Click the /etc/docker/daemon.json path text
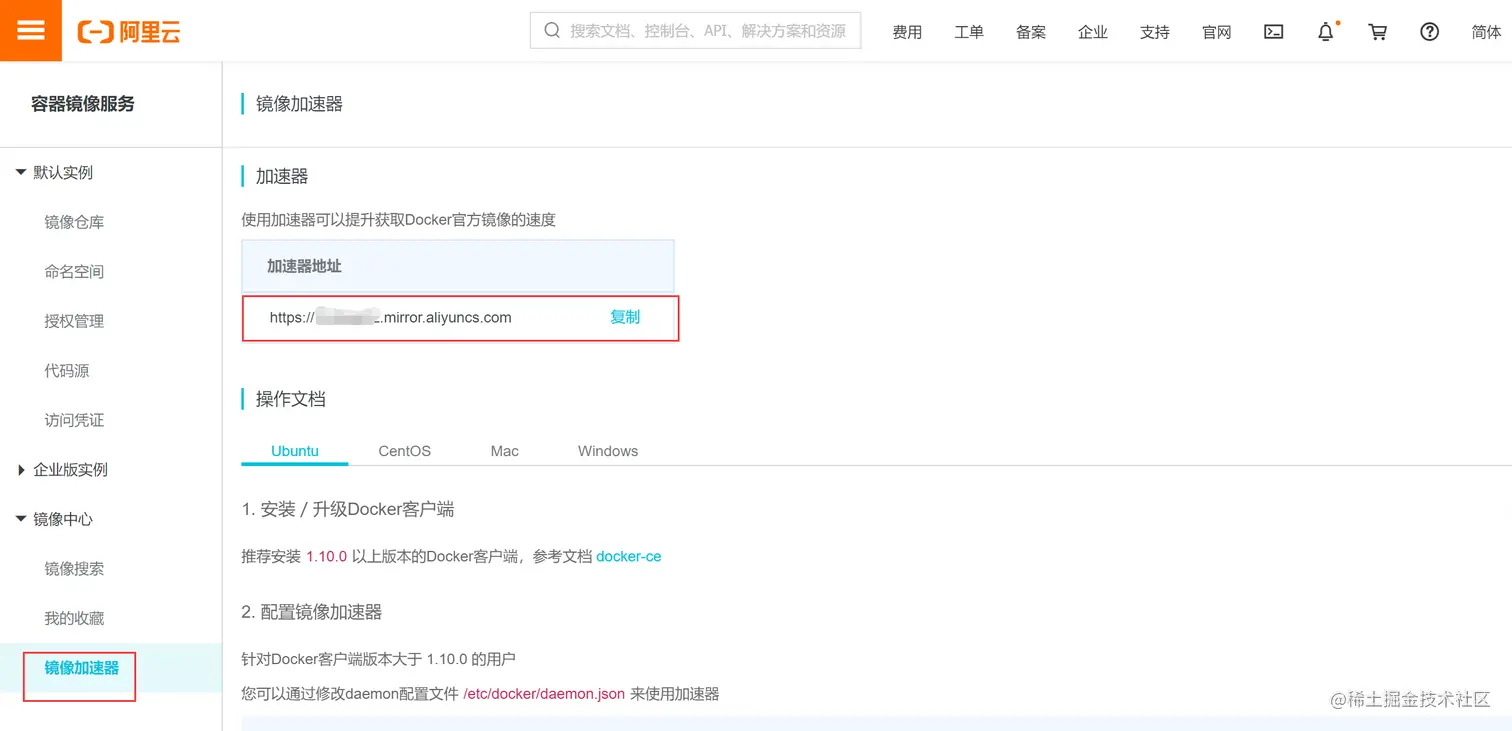 click(x=544, y=693)
